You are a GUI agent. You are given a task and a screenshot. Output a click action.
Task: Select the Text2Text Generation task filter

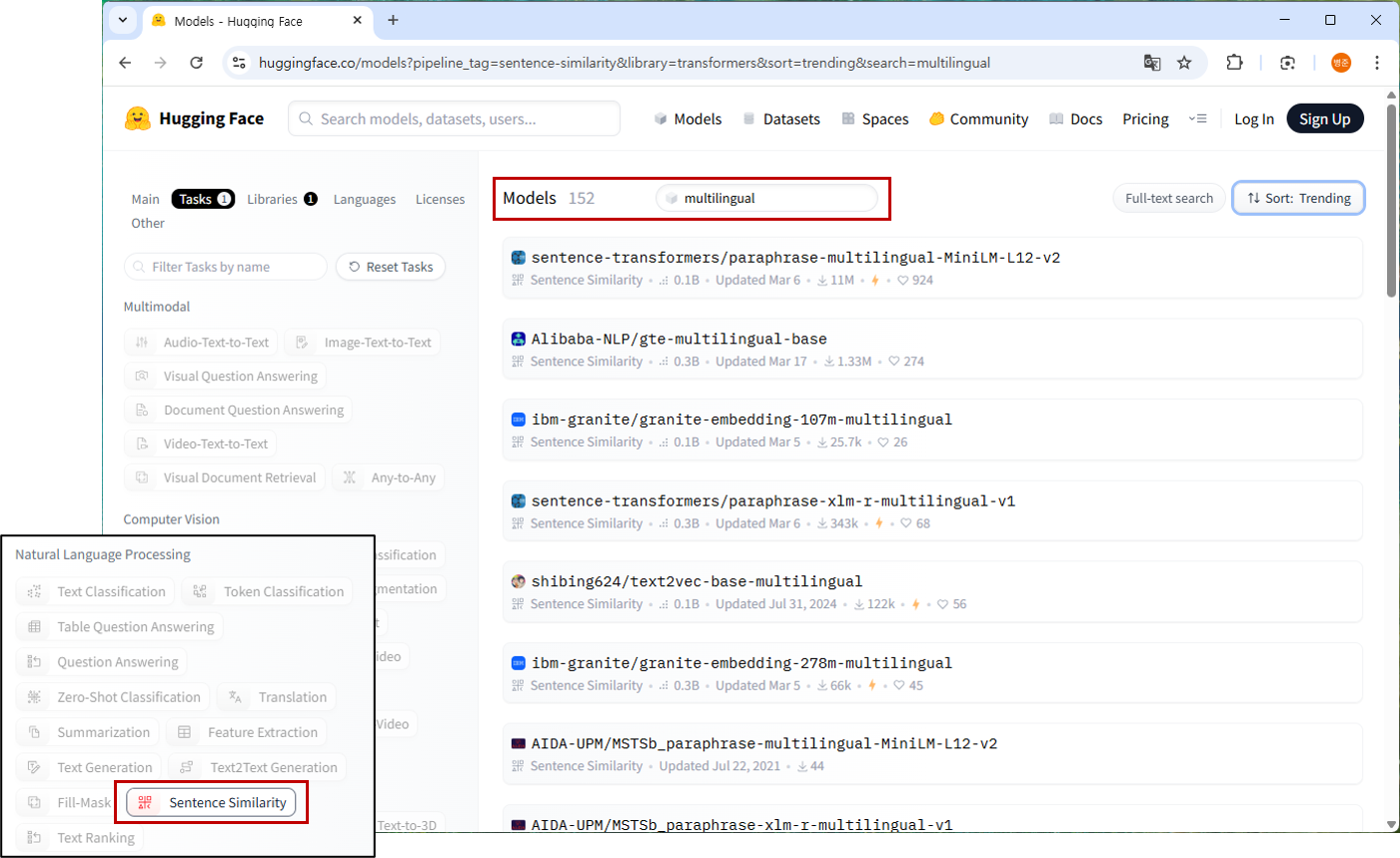258,767
